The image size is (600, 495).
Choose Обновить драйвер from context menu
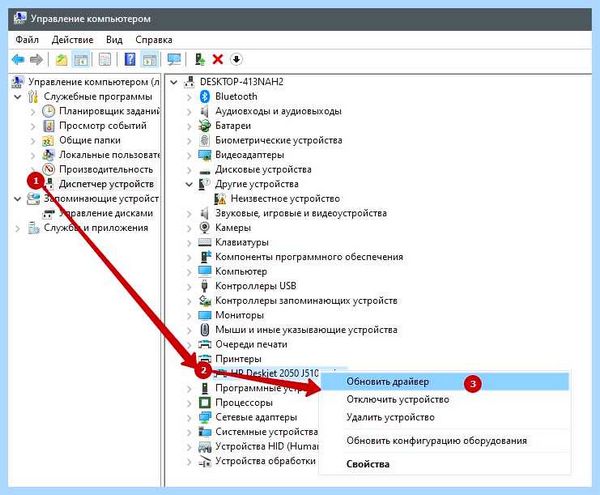click(x=444, y=381)
